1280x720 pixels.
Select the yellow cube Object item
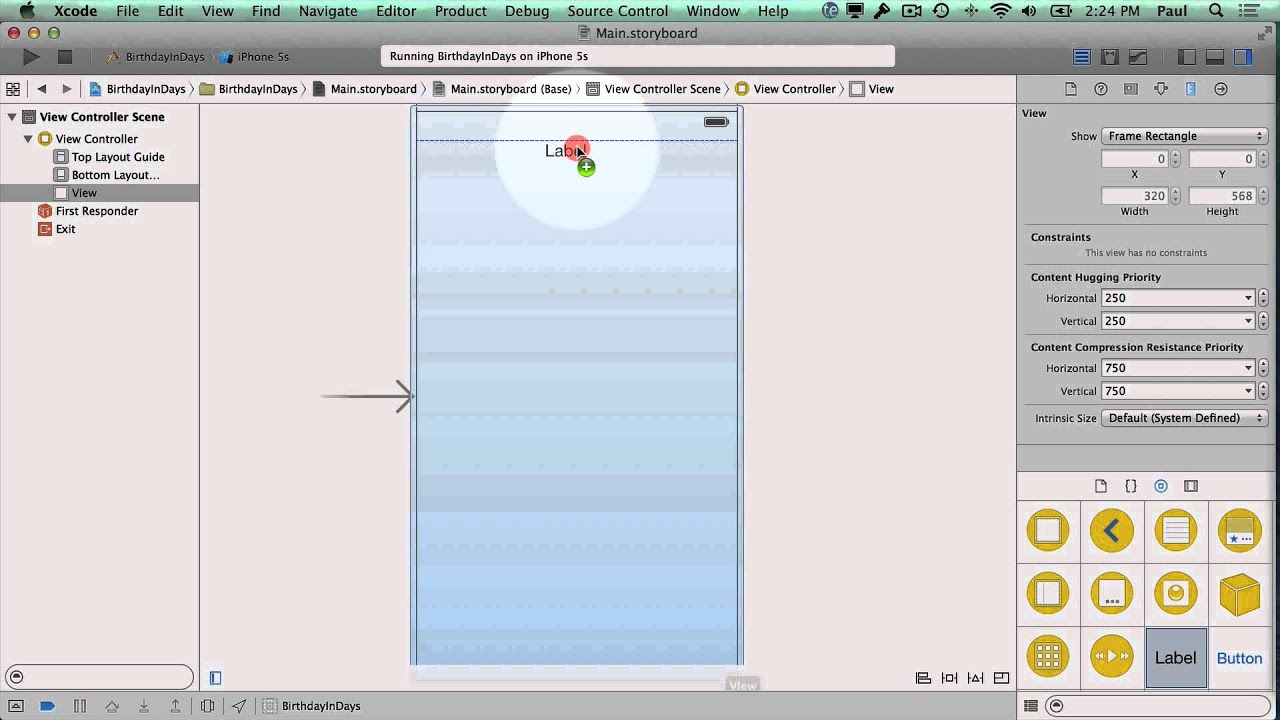pyautogui.click(x=1240, y=594)
